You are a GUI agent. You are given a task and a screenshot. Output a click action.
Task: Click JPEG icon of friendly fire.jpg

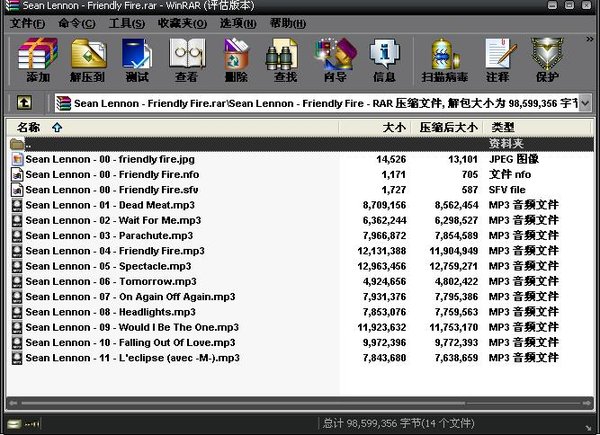[17, 159]
